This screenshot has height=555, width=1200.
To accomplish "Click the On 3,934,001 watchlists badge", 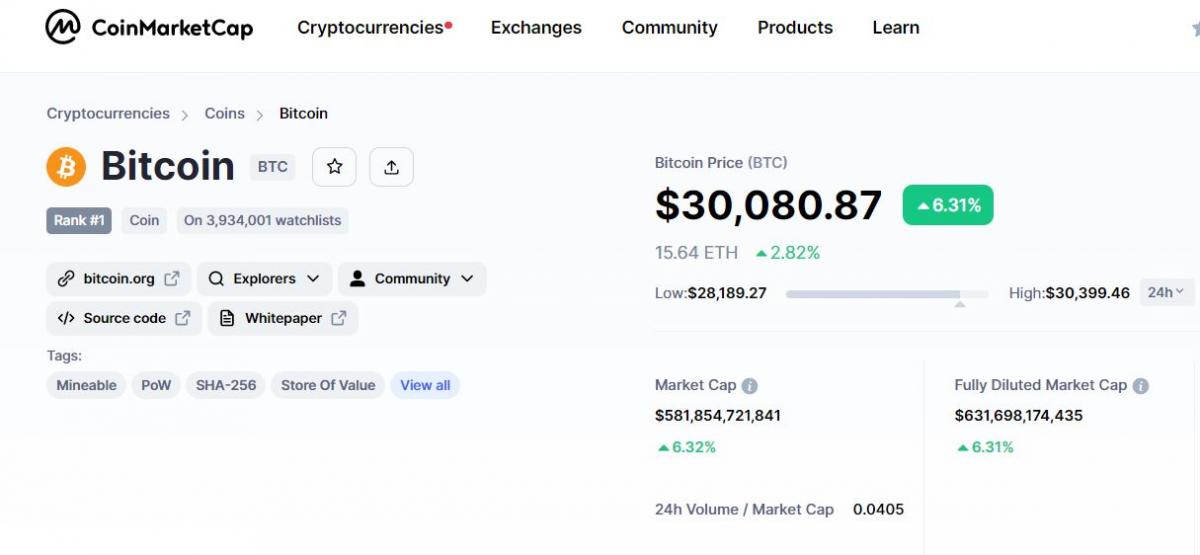I will pos(262,221).
